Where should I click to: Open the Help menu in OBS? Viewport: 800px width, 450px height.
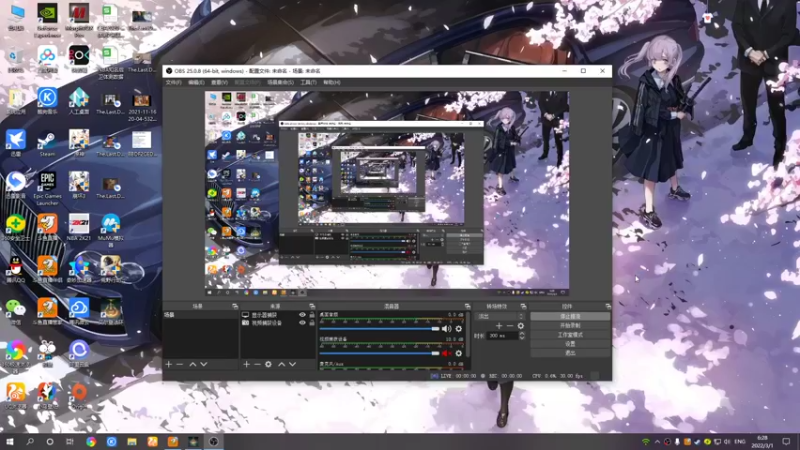pyautogui.click(x=332, y=82)
